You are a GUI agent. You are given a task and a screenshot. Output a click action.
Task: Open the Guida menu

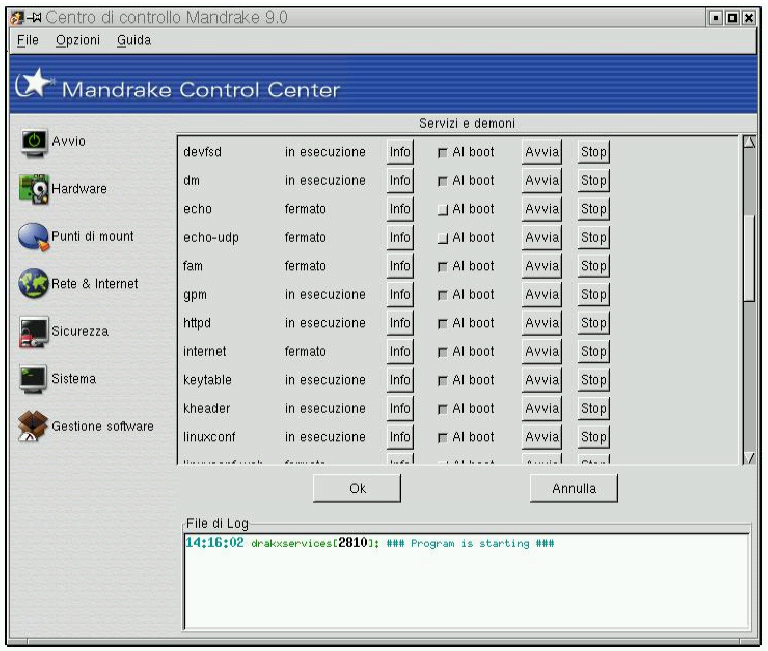tap(134, 40)
